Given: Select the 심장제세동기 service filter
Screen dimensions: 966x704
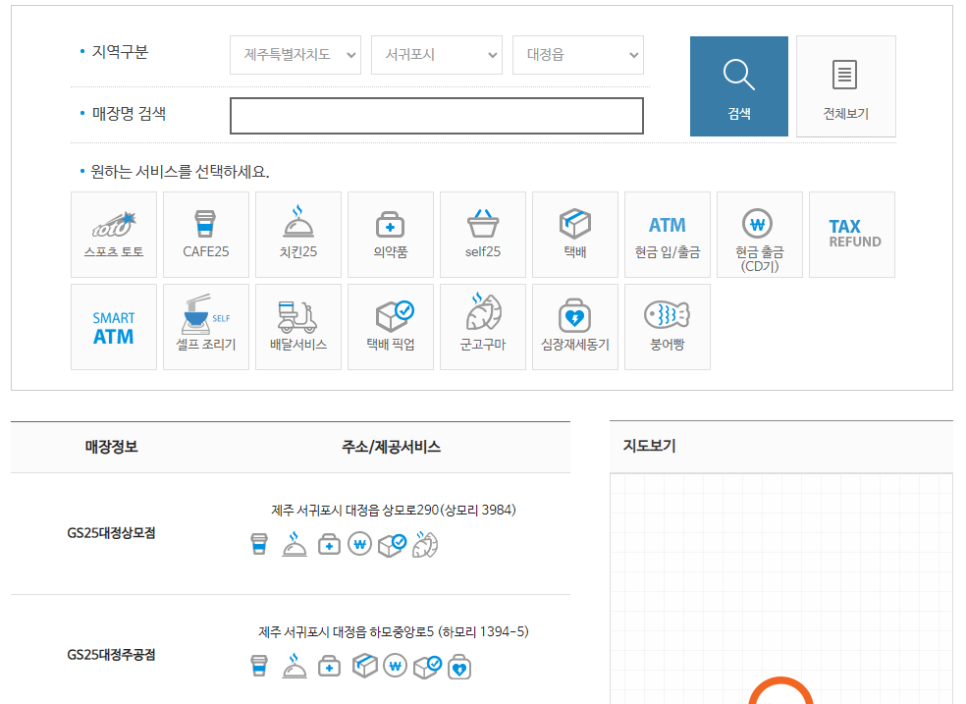Looking at the screenshot, I should 575,327.
